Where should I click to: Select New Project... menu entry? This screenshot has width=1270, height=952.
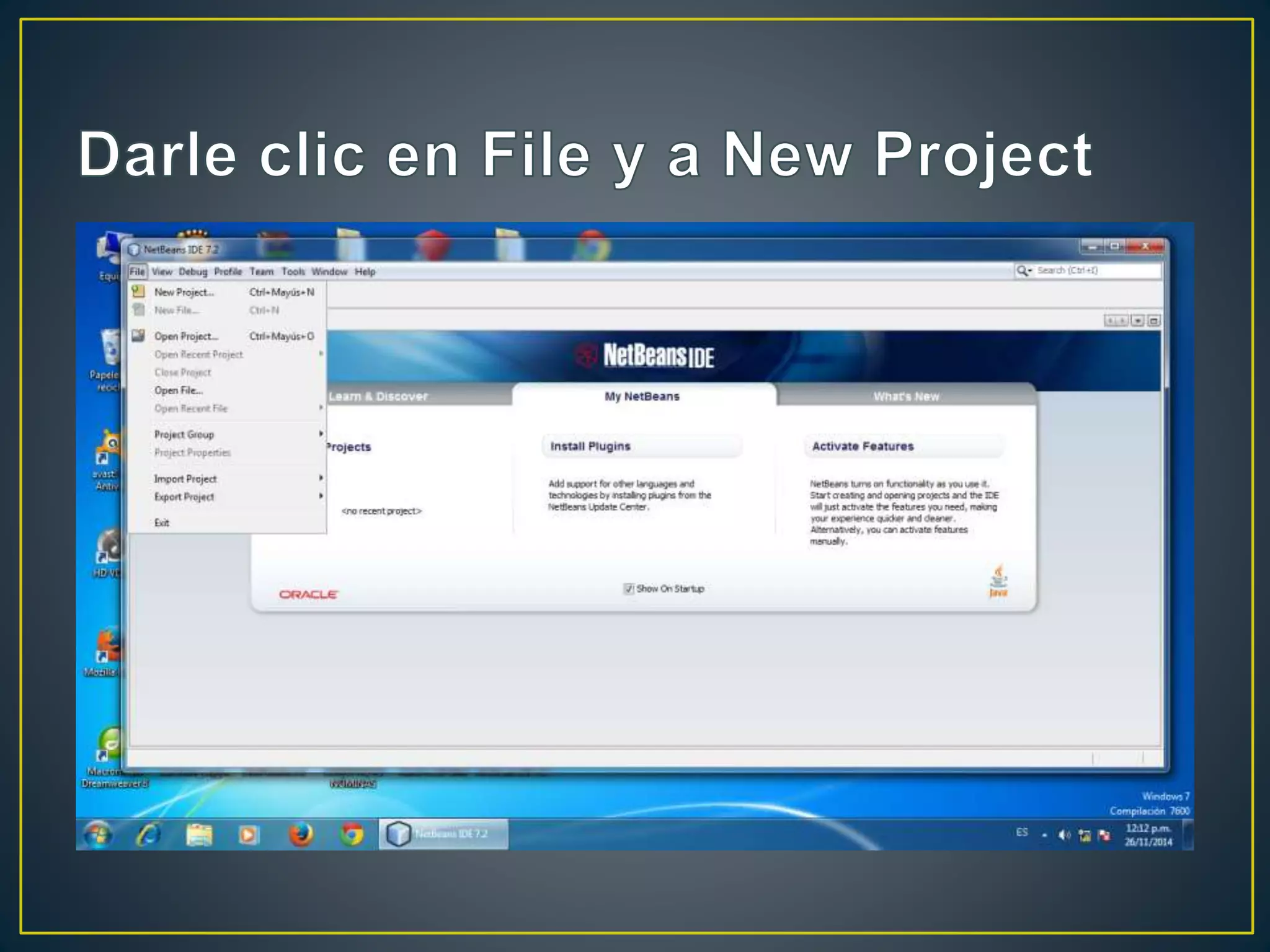[x=184, y=292]
